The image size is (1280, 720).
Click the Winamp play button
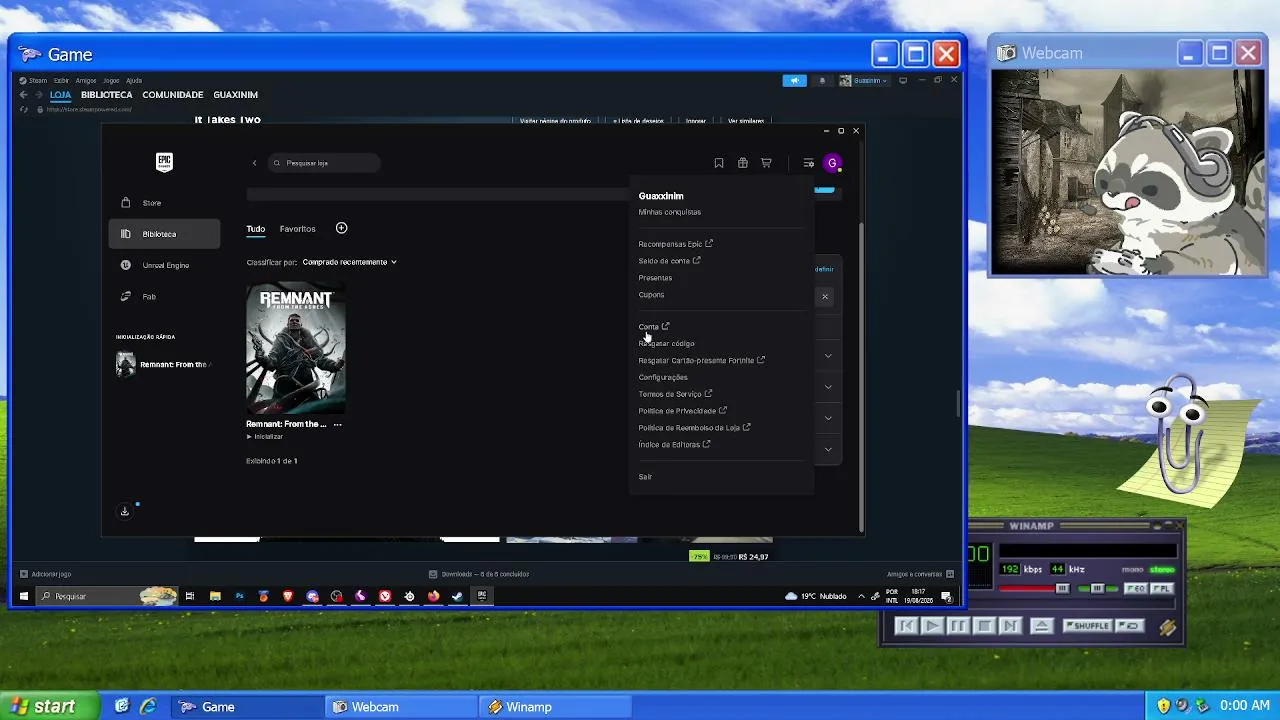(932, 626)
